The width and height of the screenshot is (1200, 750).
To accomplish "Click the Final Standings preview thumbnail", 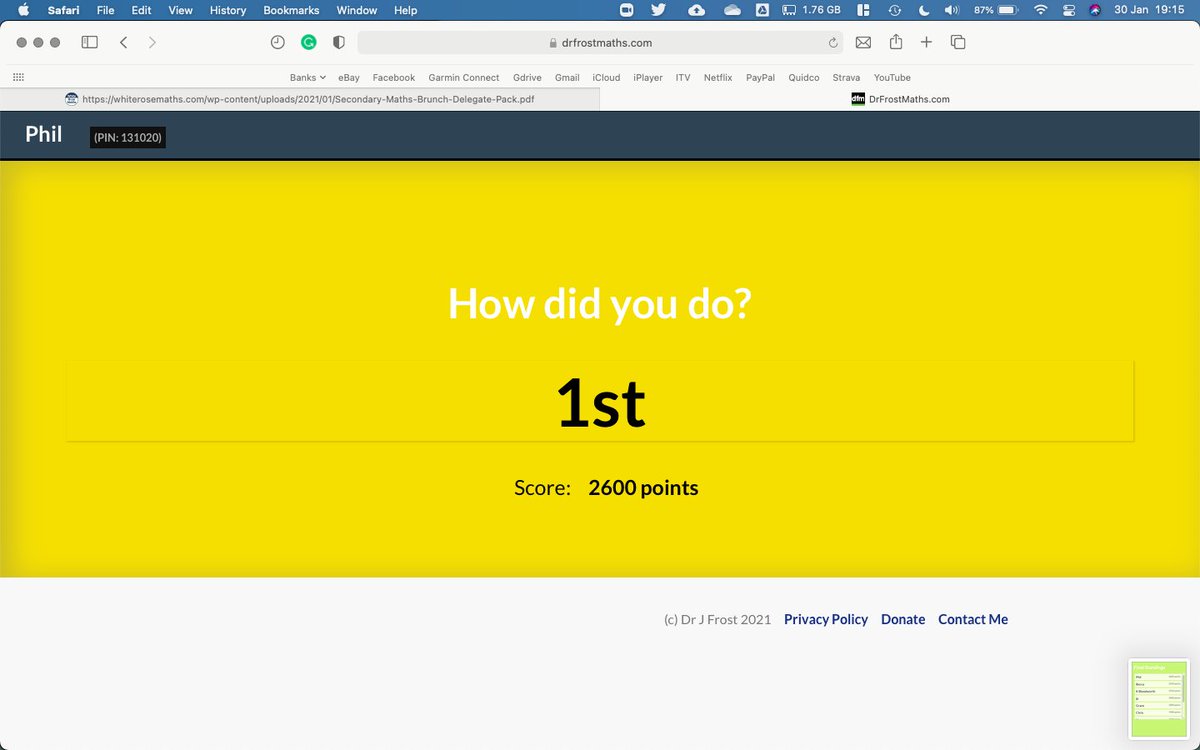I will [1158, 697].
